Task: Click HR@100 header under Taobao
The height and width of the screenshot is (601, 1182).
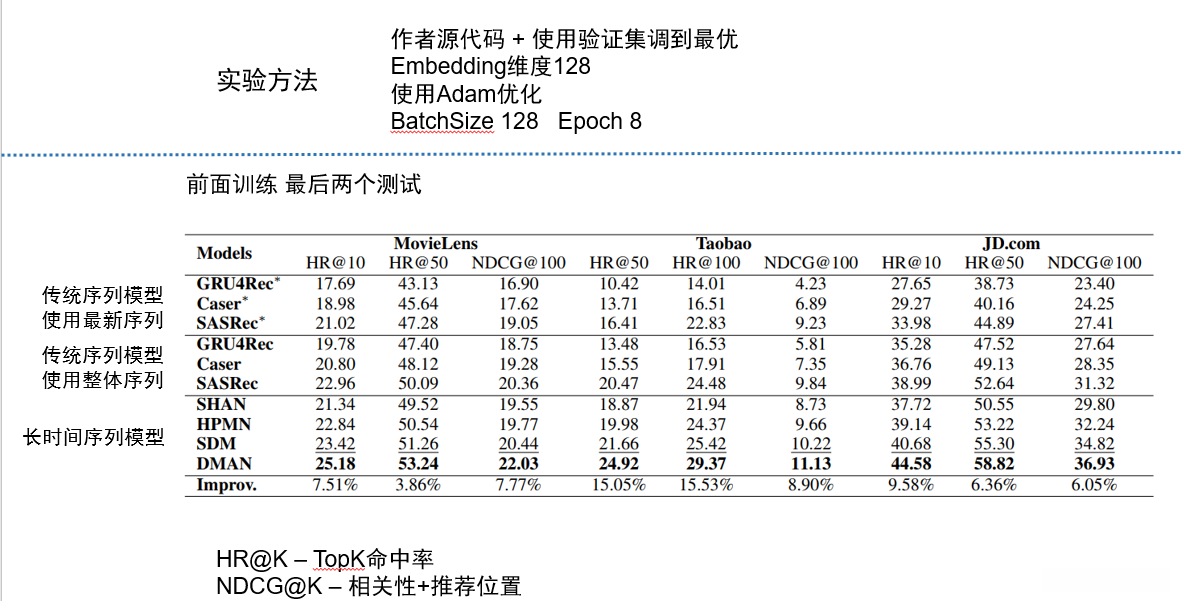Action: (x=706, y=262)
